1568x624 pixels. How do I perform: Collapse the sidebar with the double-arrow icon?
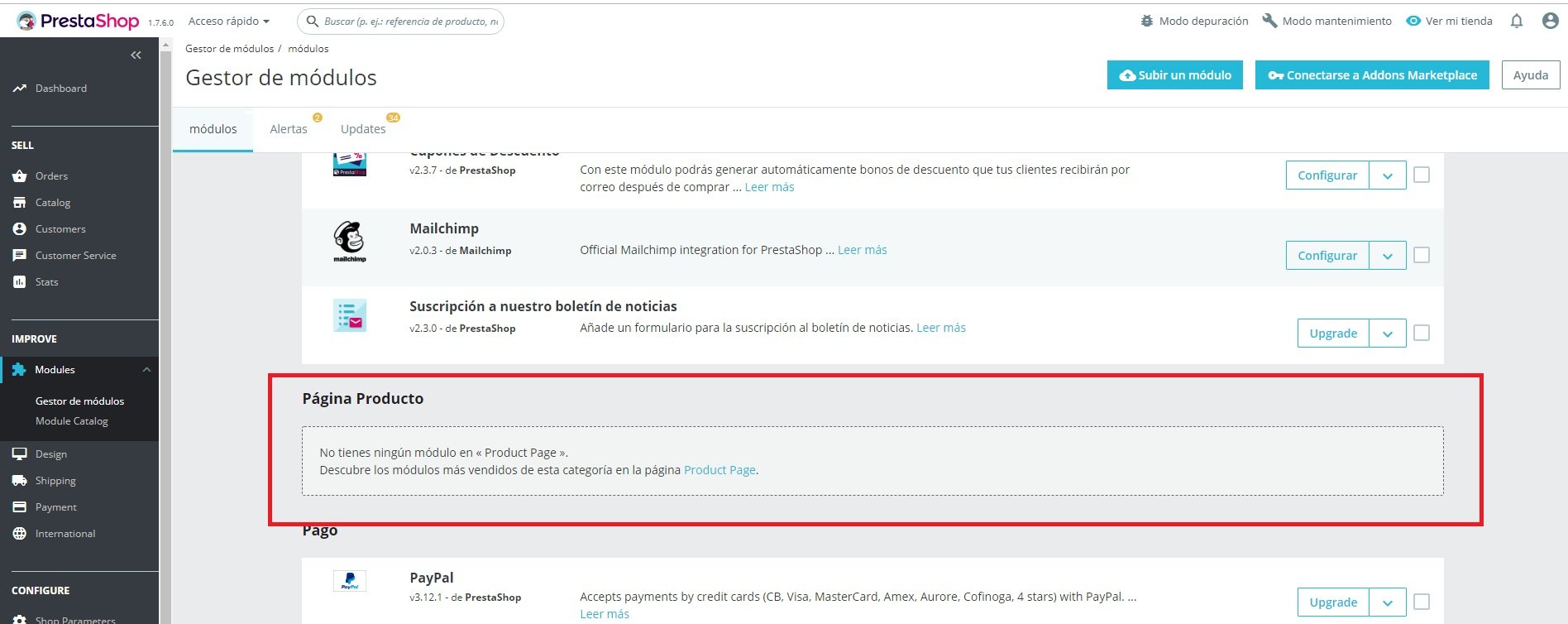point(136,55)
